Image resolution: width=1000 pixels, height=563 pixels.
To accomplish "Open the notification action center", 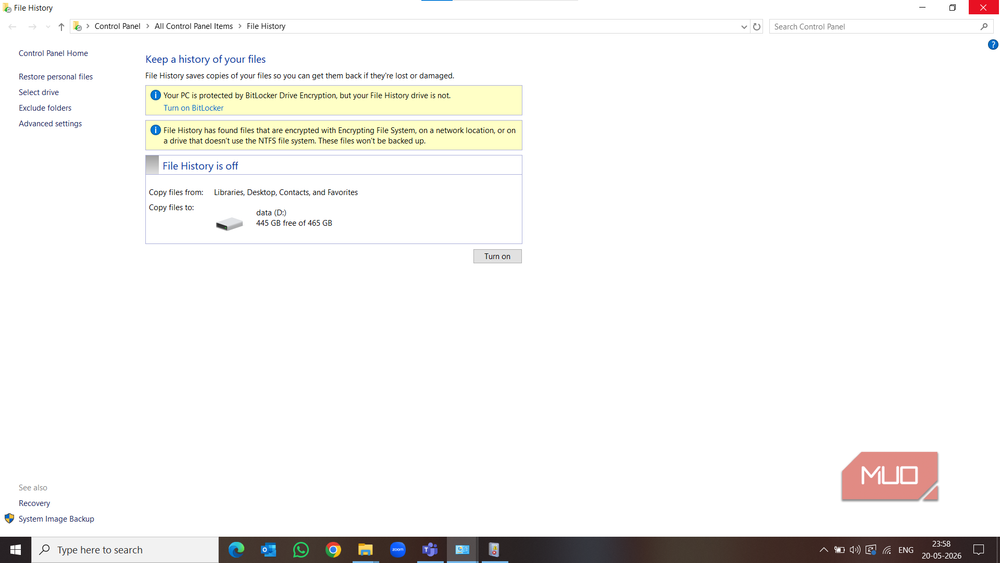I will 979,550.
